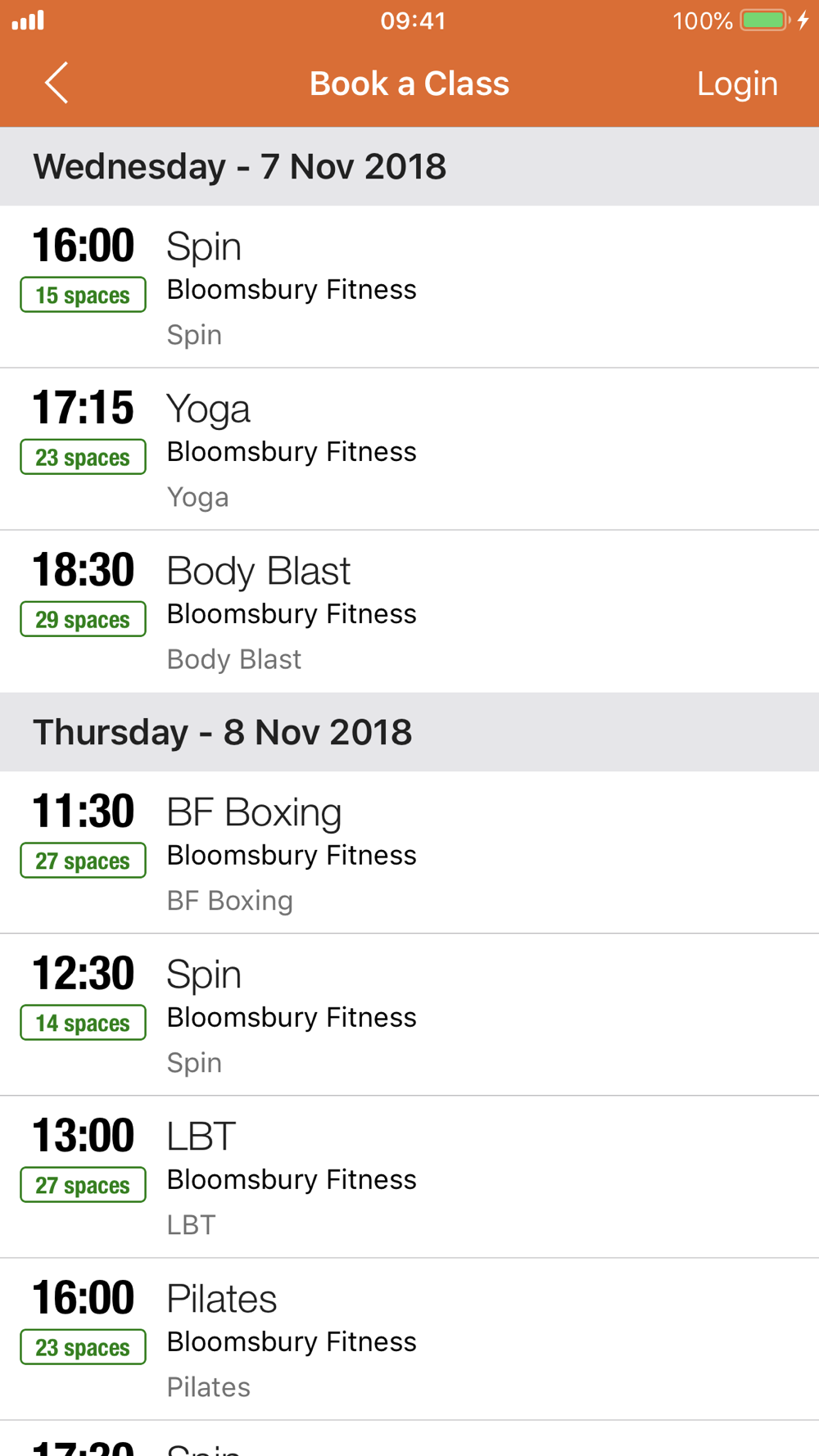Tap the 09:41 clock in status bar

click(413, 20)
